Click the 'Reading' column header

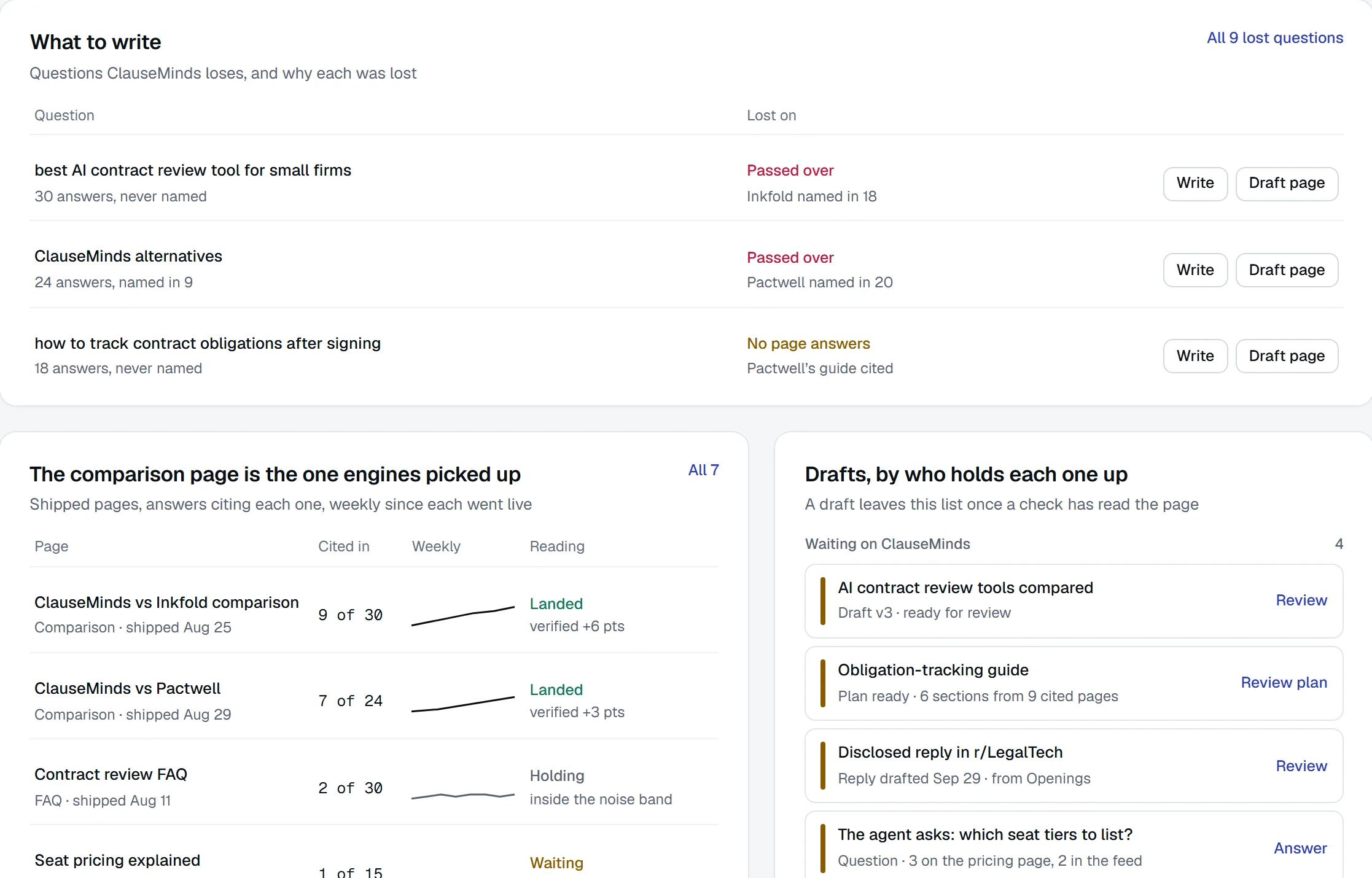557,546
